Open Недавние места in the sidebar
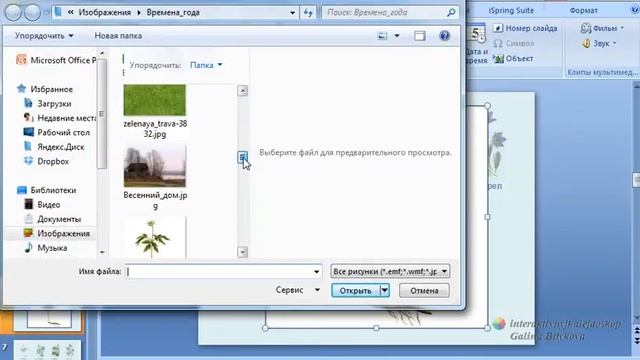This screenshot has height=360, width=640. 60,118
